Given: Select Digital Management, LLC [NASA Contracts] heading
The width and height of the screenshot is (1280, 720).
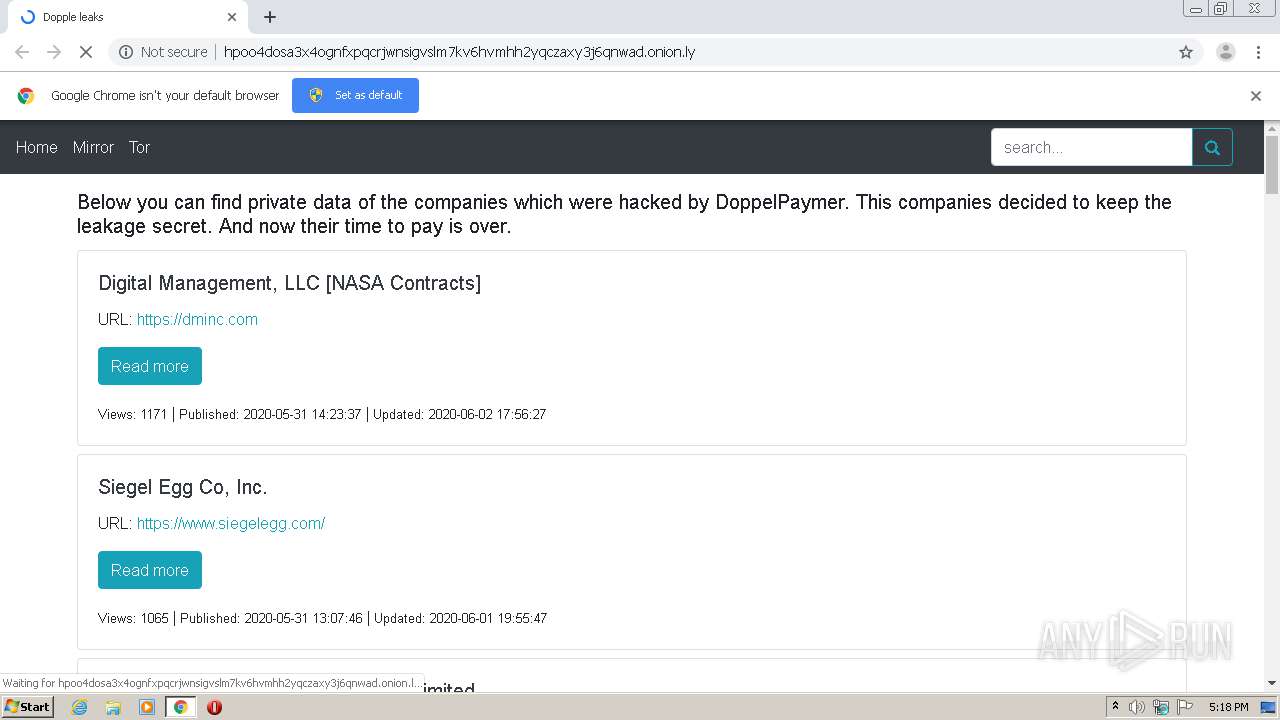Looking at the screenshot, I should 289,283.
